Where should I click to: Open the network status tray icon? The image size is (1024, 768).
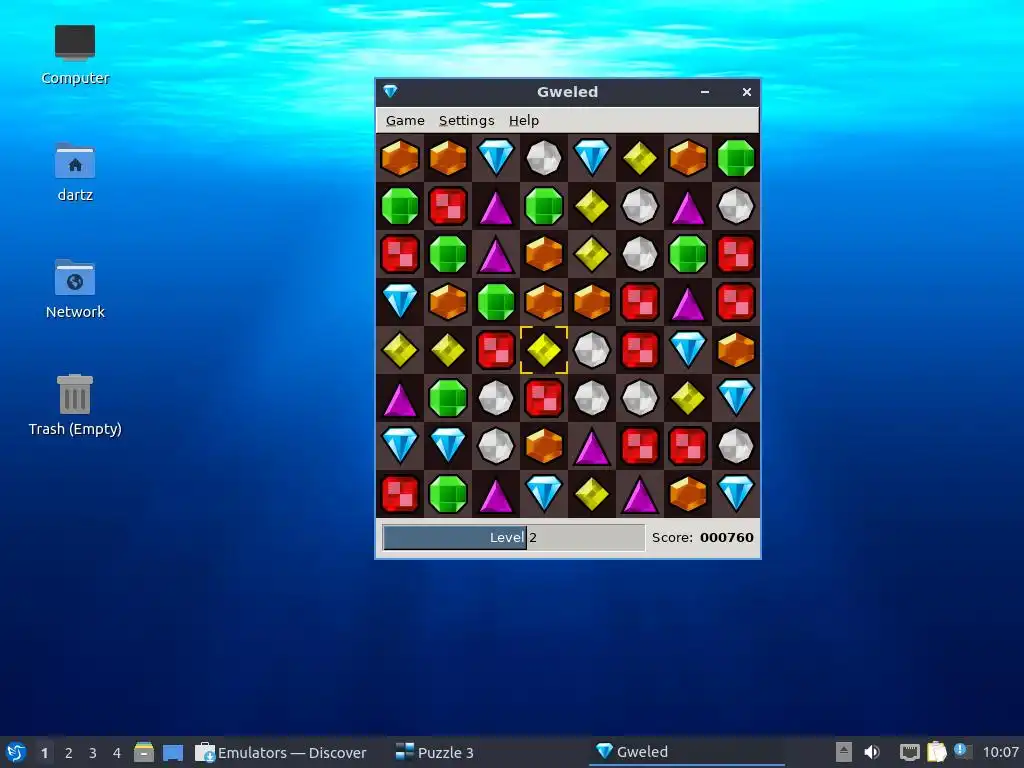909,752
